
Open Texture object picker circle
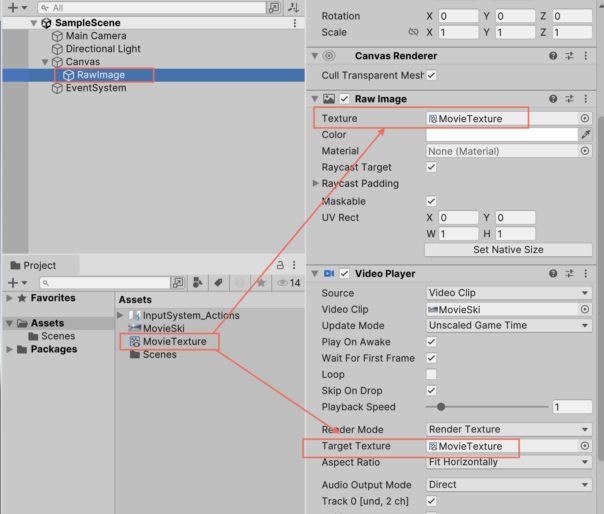pyautogui.click(x=585, y=118)
